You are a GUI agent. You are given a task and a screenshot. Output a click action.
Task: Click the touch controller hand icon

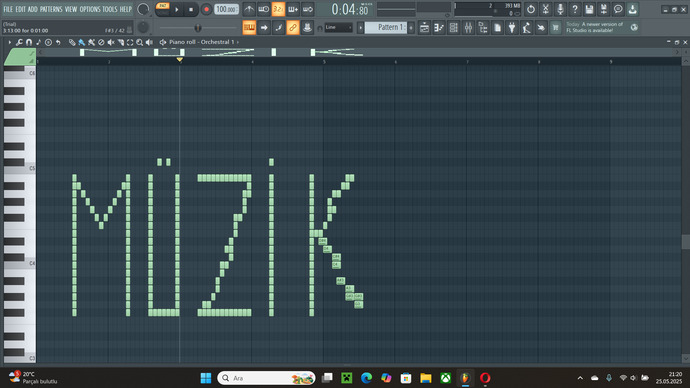pos(541,28)
